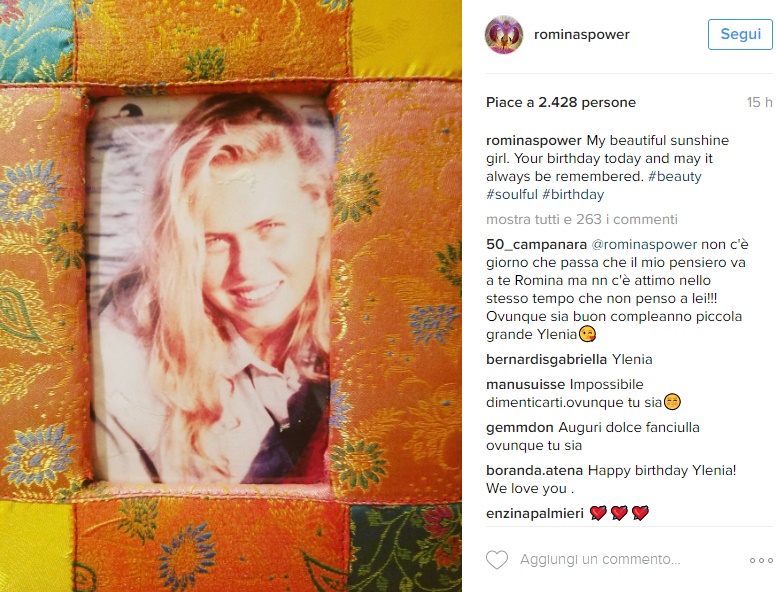Open the #beauty hashtag link
The image size is (776, 592).
(x=675, y=177)
